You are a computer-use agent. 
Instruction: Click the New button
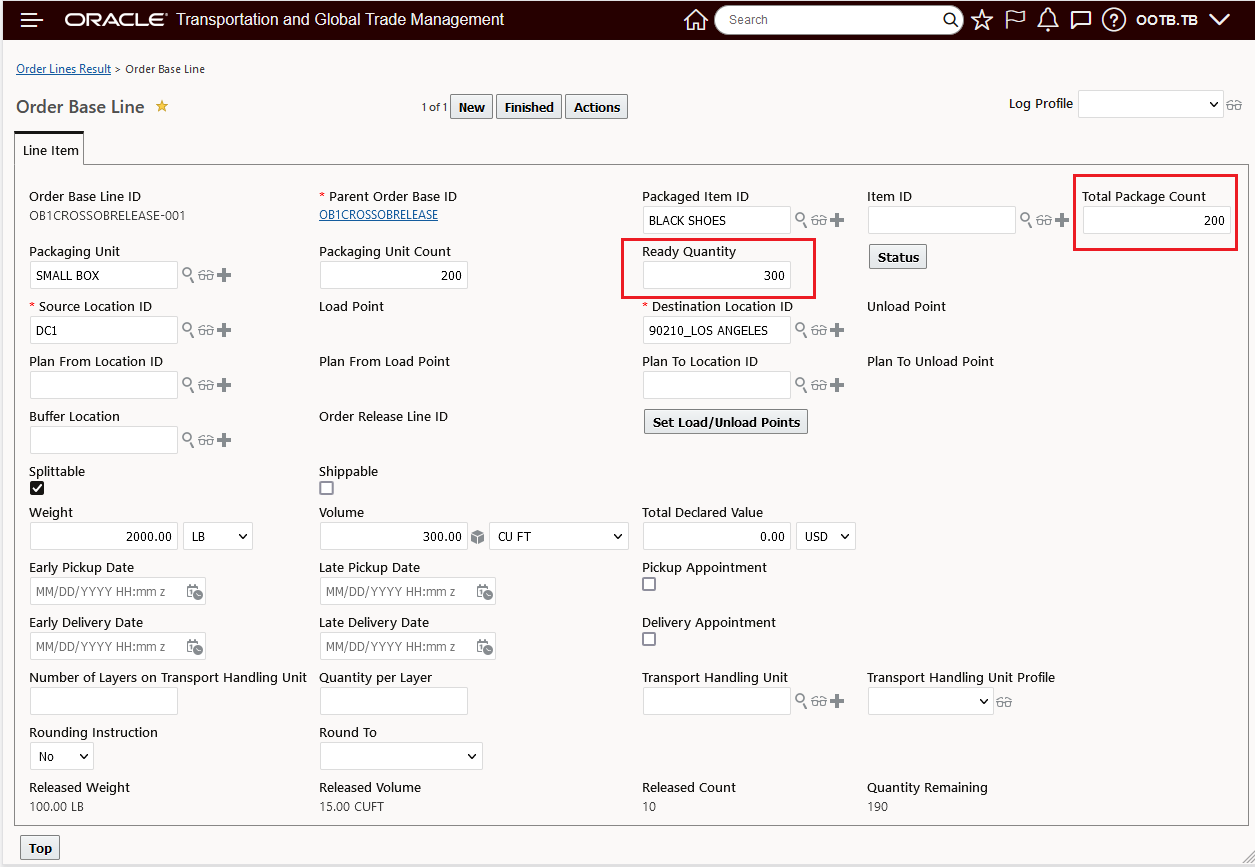click(472, 107)
